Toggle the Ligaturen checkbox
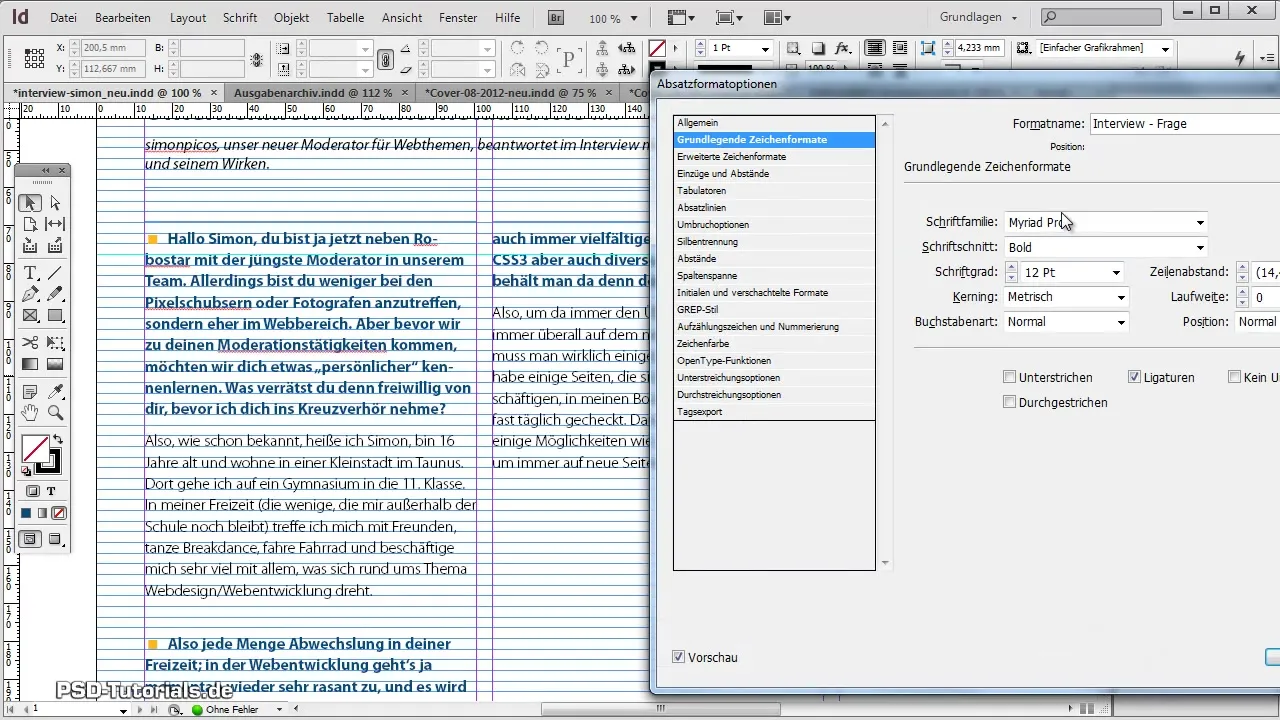 tap(1134, 377)
